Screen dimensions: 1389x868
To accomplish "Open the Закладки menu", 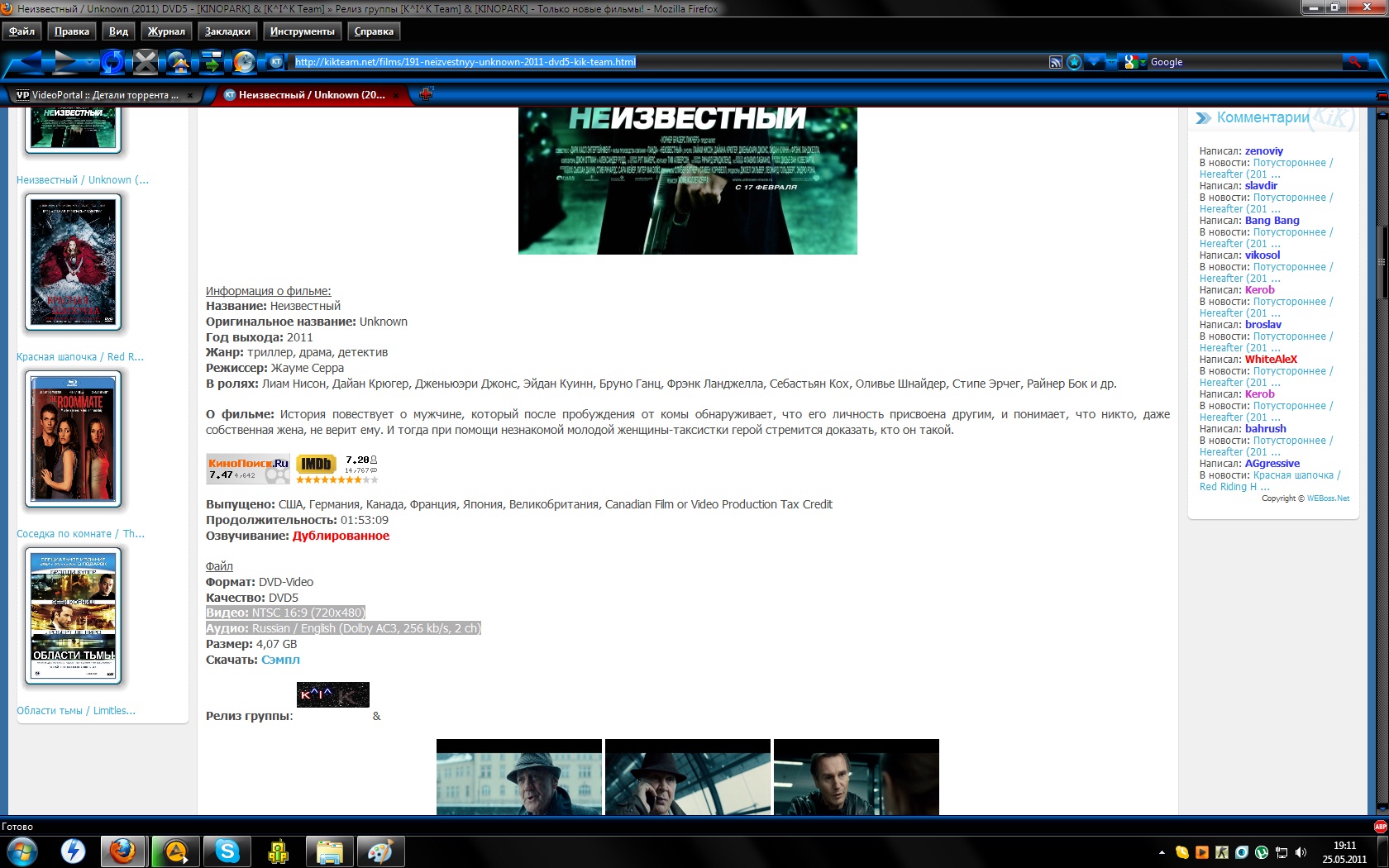I will tap(227, 31).
